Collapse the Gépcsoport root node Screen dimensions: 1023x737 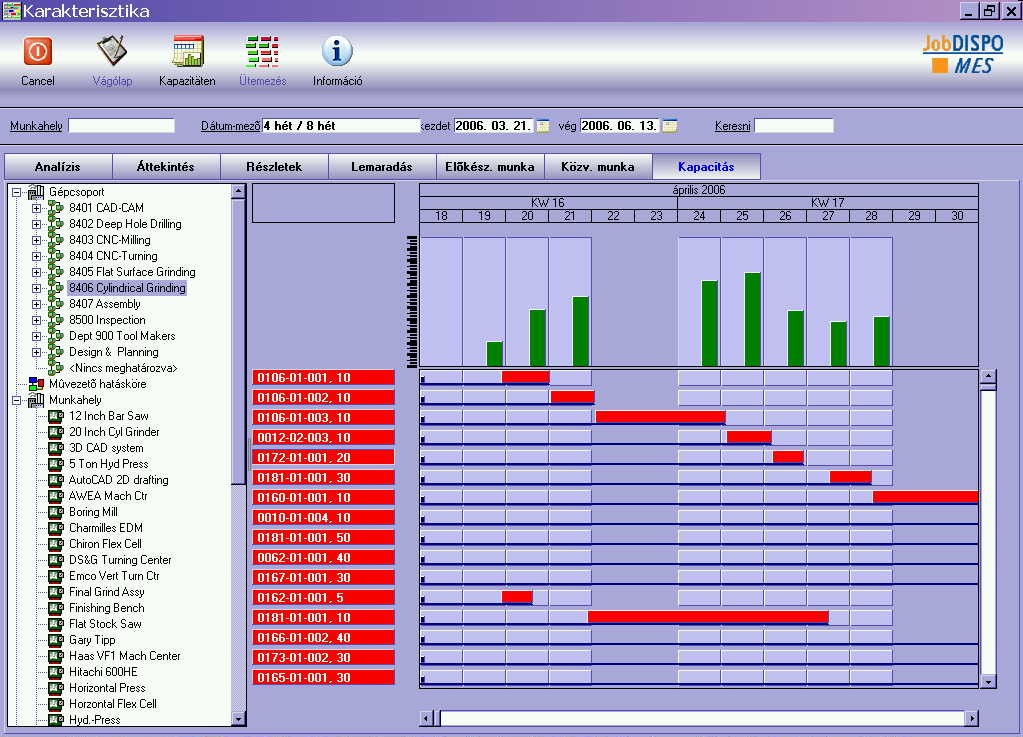click(x=17, y=192)
